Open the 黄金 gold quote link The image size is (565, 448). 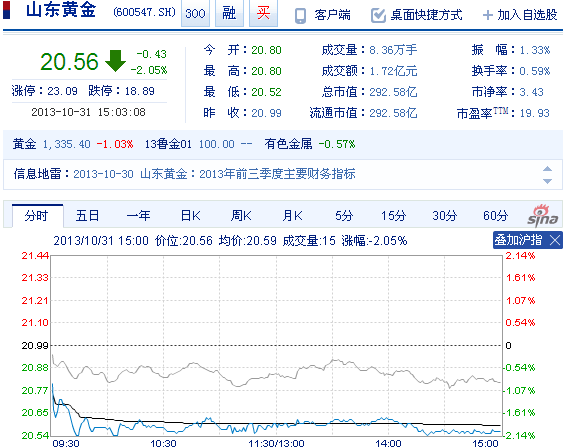[24, 144]
